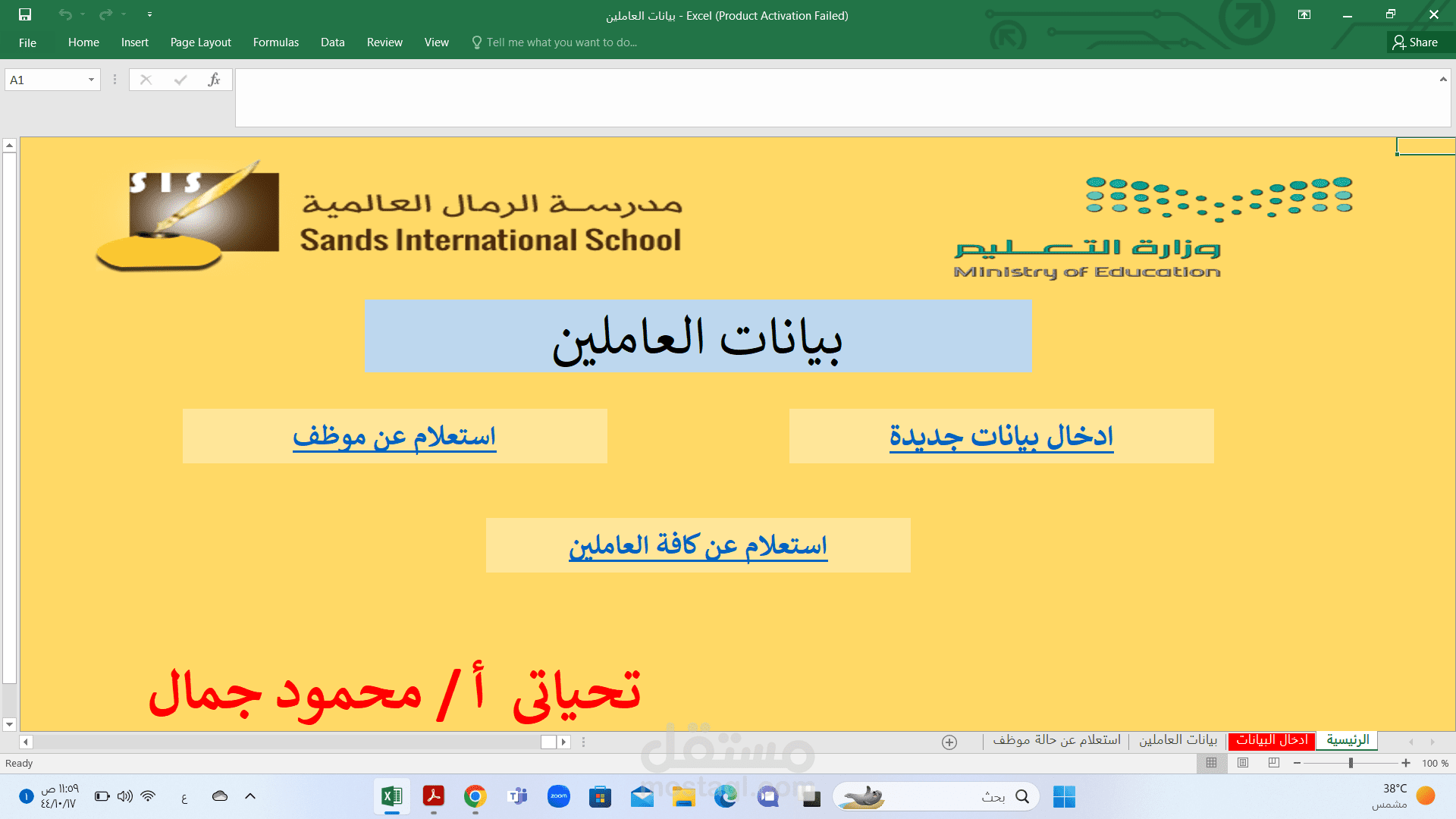1456x819 pixels.
Task: Click the Enter checkmark icon in formula bar
Action: [180, 80]
